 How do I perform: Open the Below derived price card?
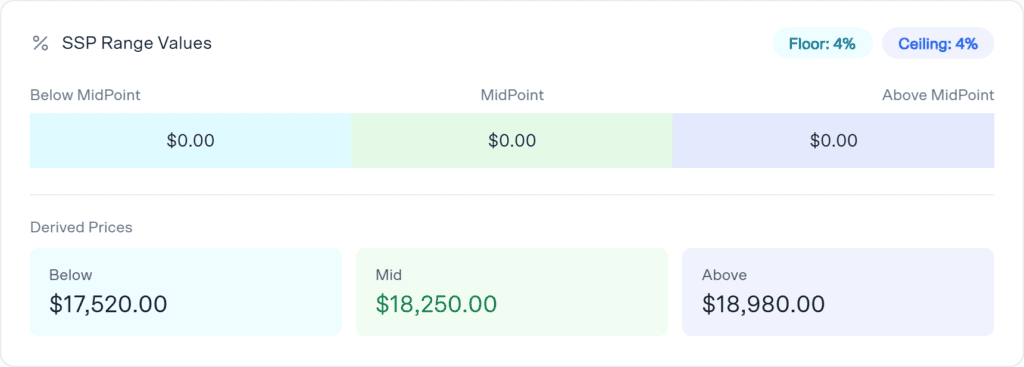(x=186, y=292)
